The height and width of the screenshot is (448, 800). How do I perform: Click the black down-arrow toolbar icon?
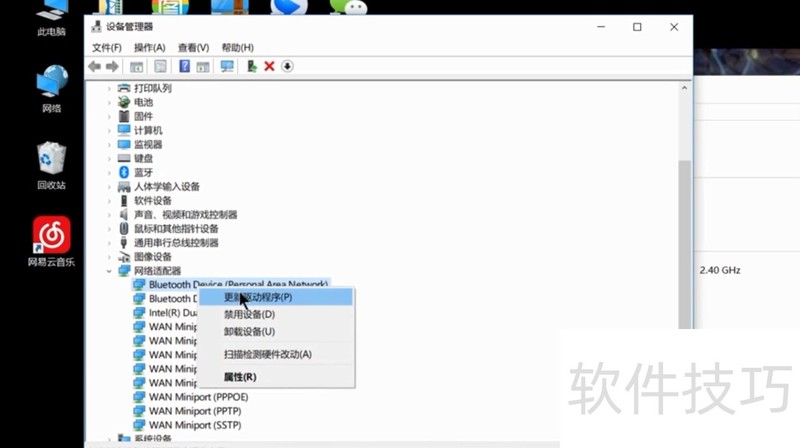[x=287, y=66]
